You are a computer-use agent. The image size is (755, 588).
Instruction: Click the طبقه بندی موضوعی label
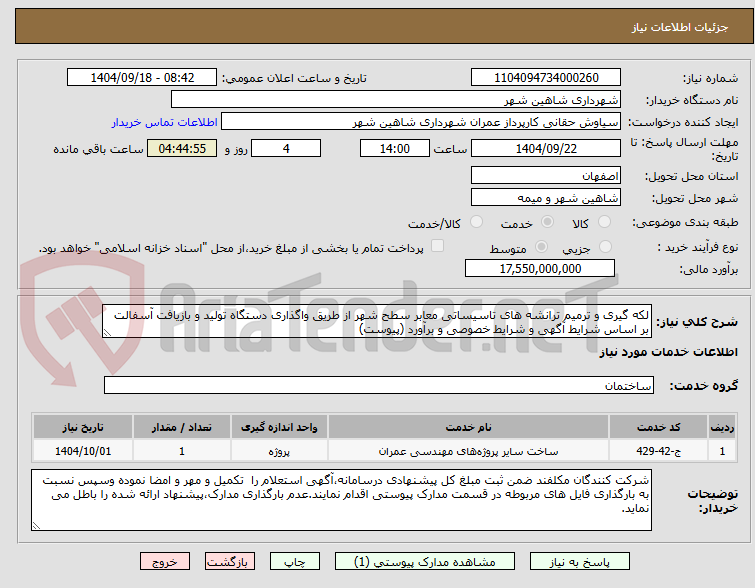(x=685, y=222)
